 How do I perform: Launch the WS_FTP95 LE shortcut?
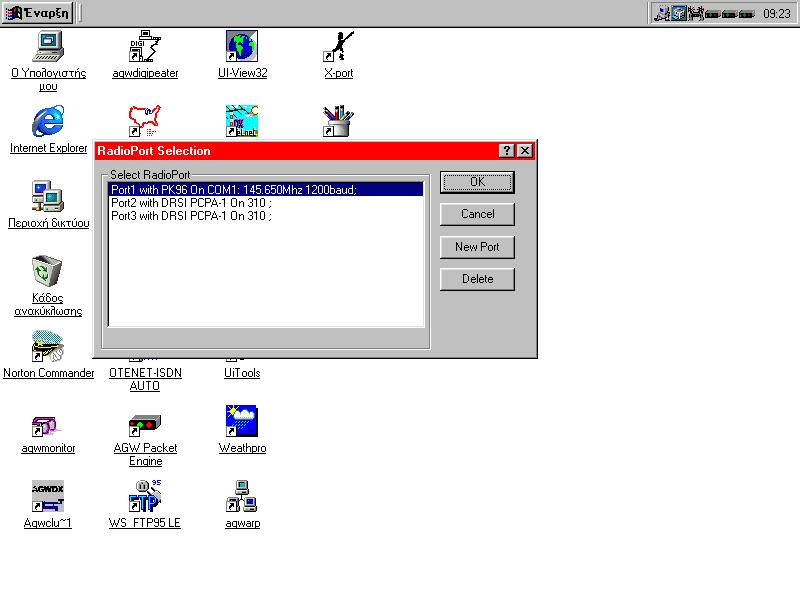(x=145, y=496)
